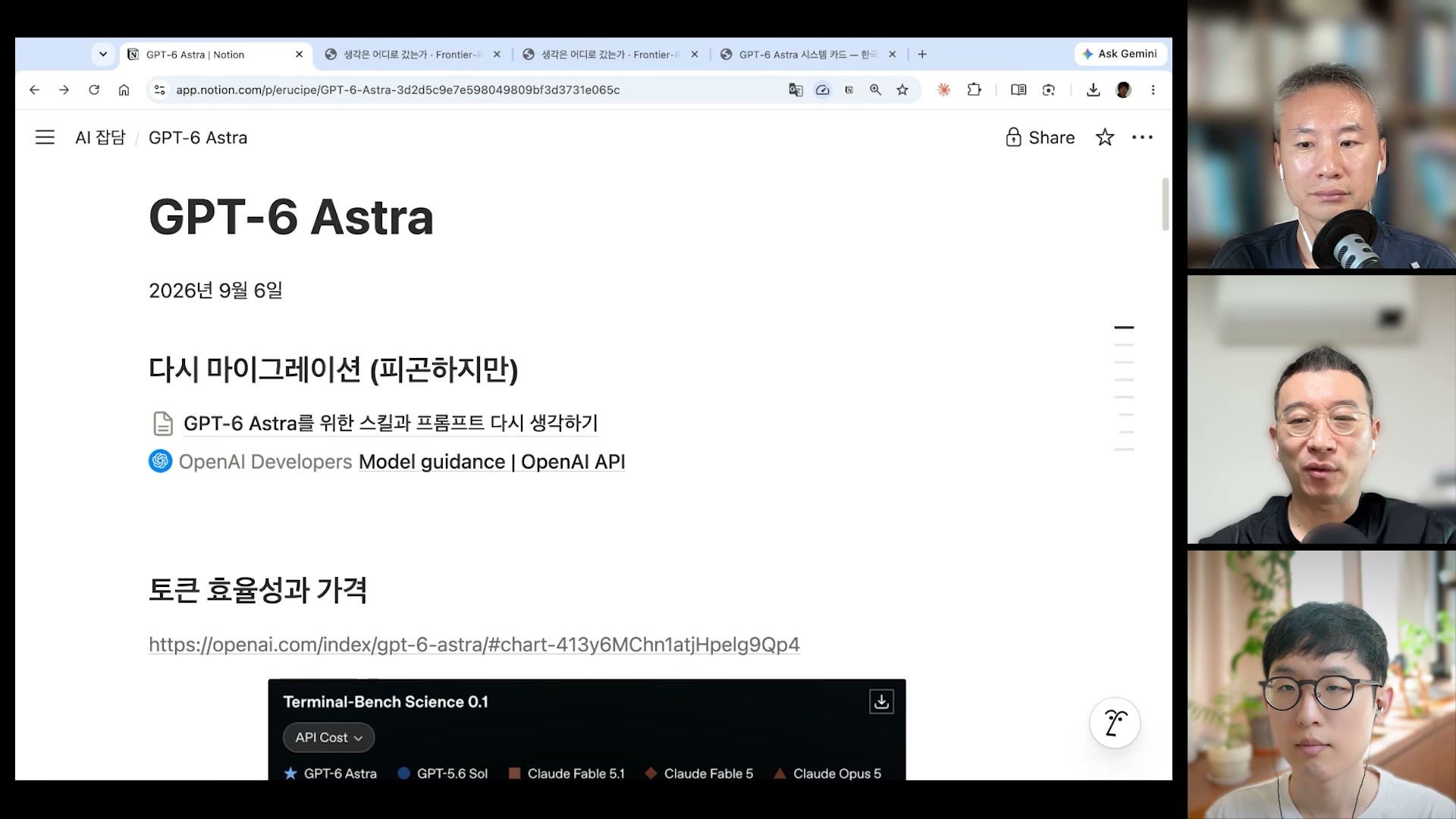
Task: Click the heading 토큰 효율성과 가격
Action: [258, 590]
